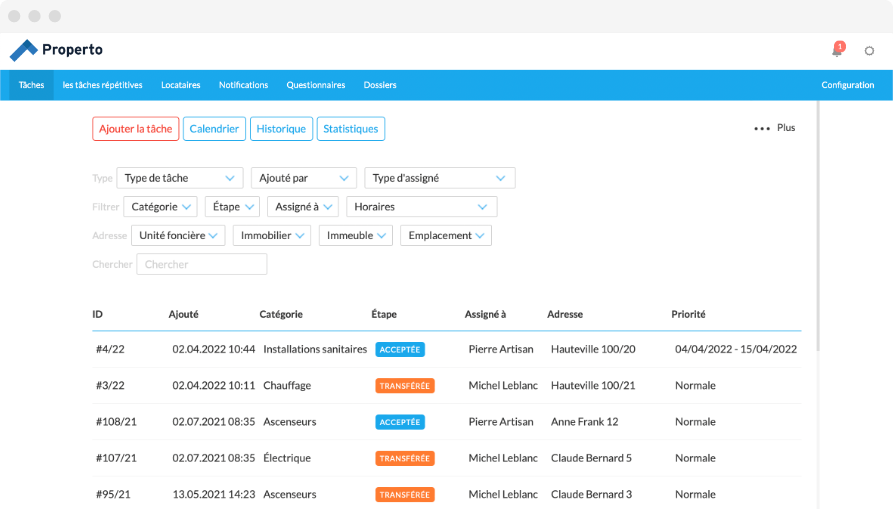Click the Étape column header
Image resolution: width=893 pixels, height=509 pixels.
coord(384,314)
